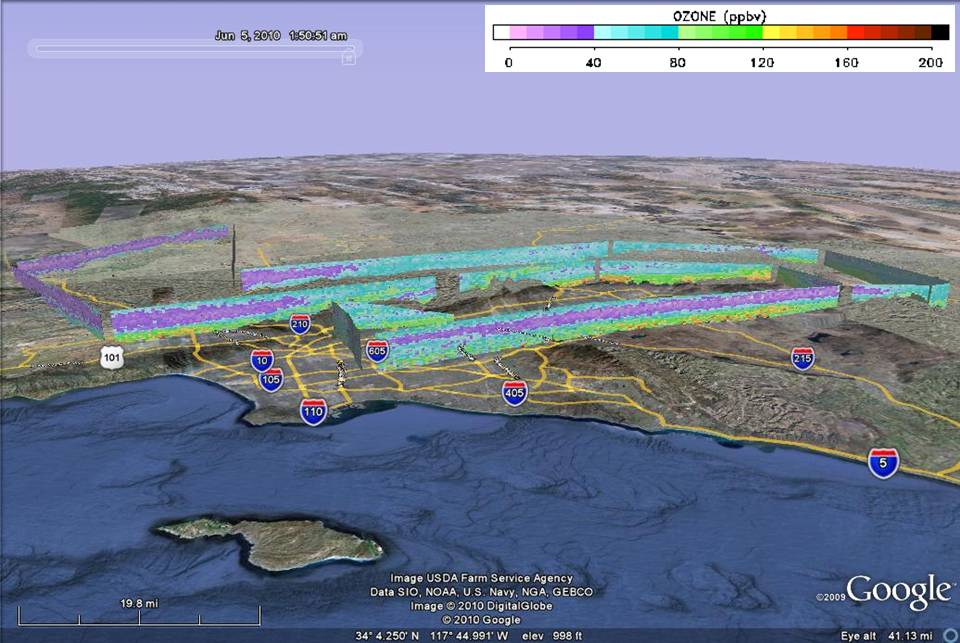Click the 19.8 mi scale legend
The height and width of the screenshot is (643, 960).
coord(139,612)
